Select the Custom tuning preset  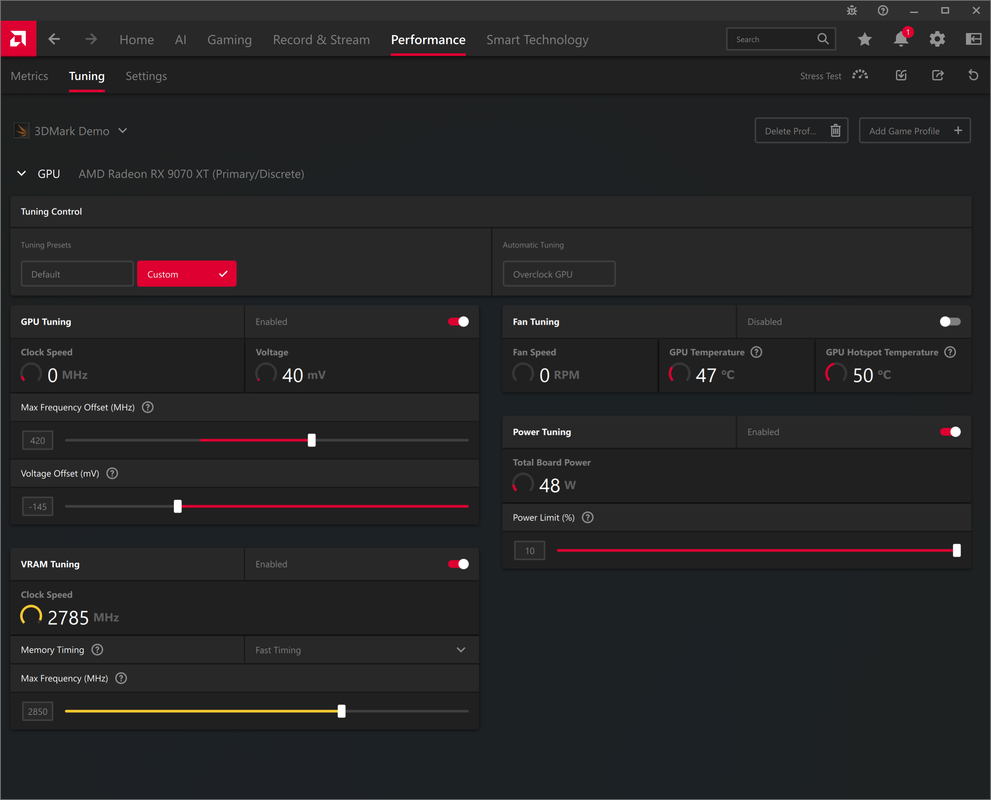tap(186, 274)
